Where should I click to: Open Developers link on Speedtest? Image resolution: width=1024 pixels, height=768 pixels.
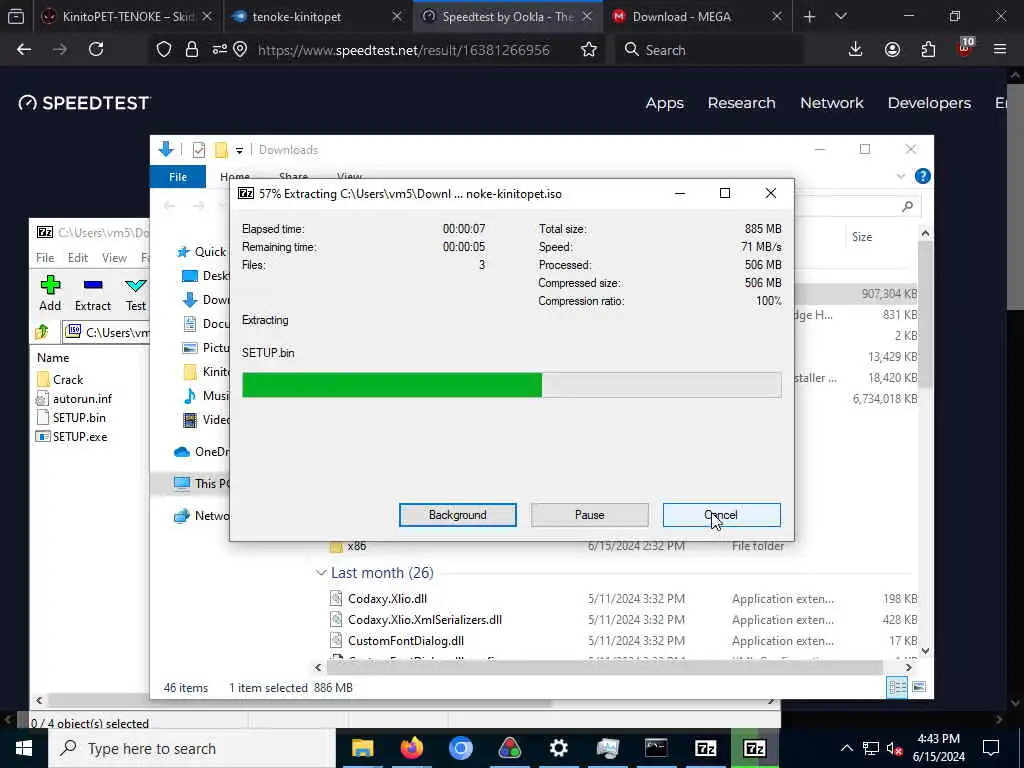929,103
